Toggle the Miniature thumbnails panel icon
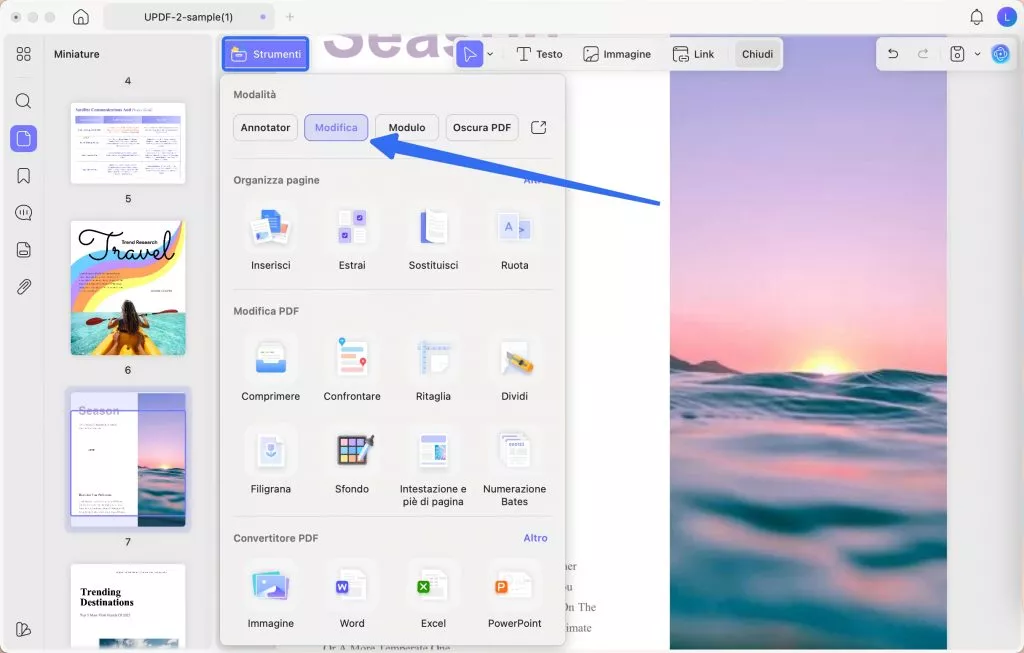 (x=24, y=138)
